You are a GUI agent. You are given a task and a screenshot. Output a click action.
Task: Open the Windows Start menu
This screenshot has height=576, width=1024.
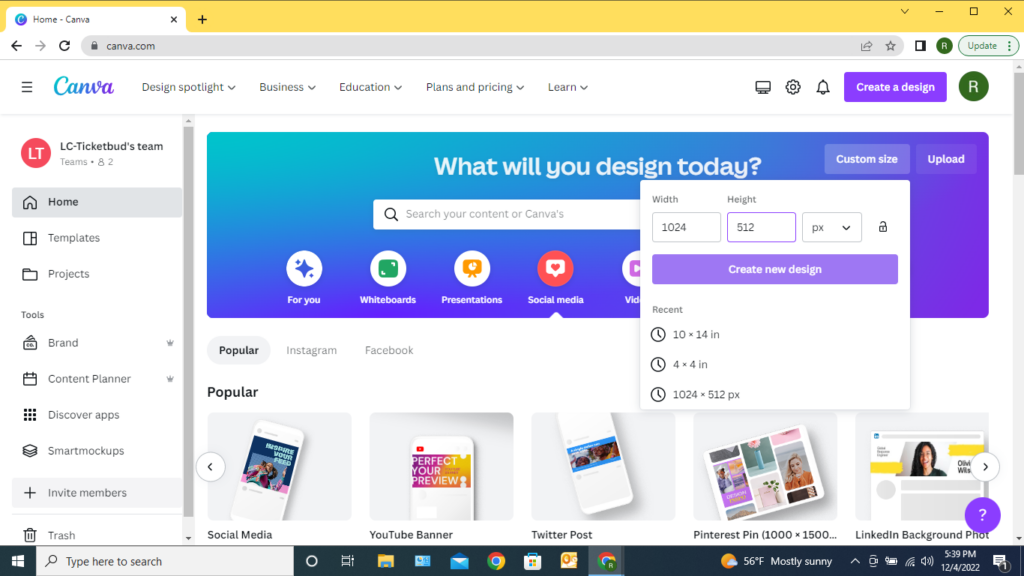pyautogui.click(x=18, y=561)
